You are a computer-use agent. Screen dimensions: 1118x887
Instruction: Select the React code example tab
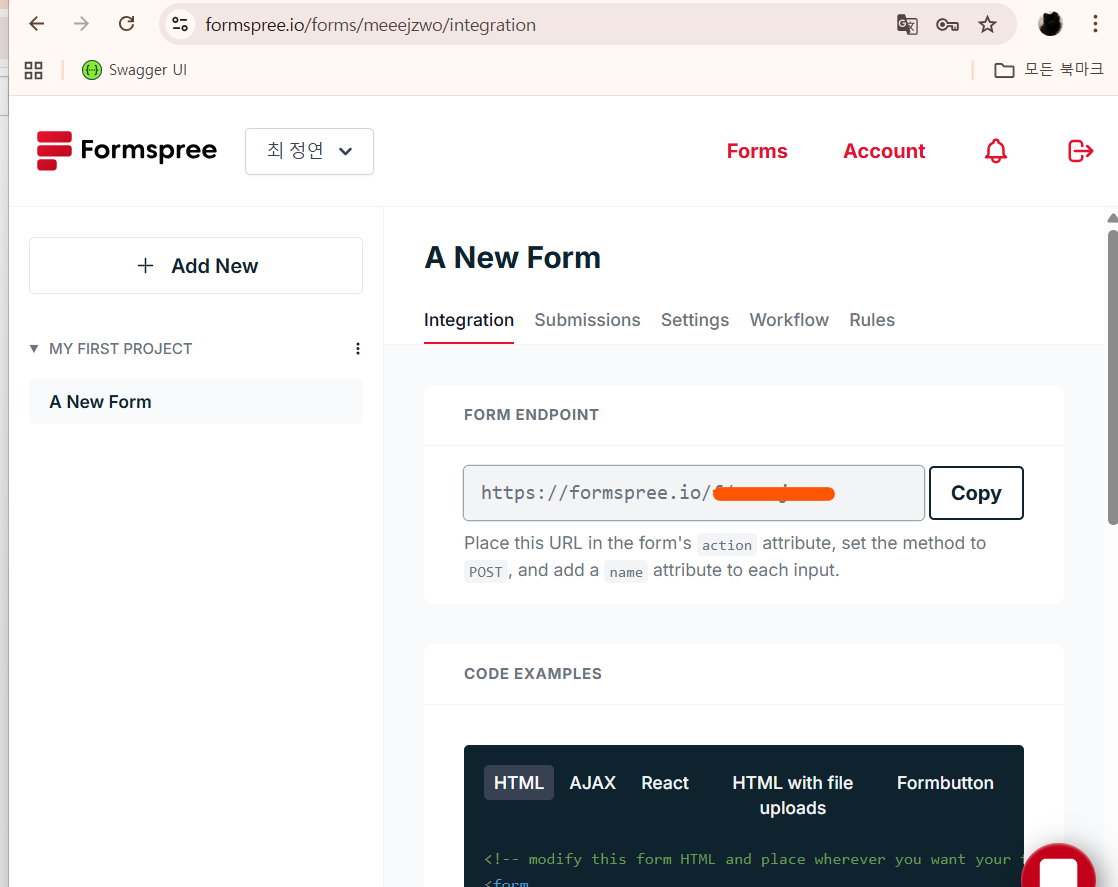click(665, 783)
